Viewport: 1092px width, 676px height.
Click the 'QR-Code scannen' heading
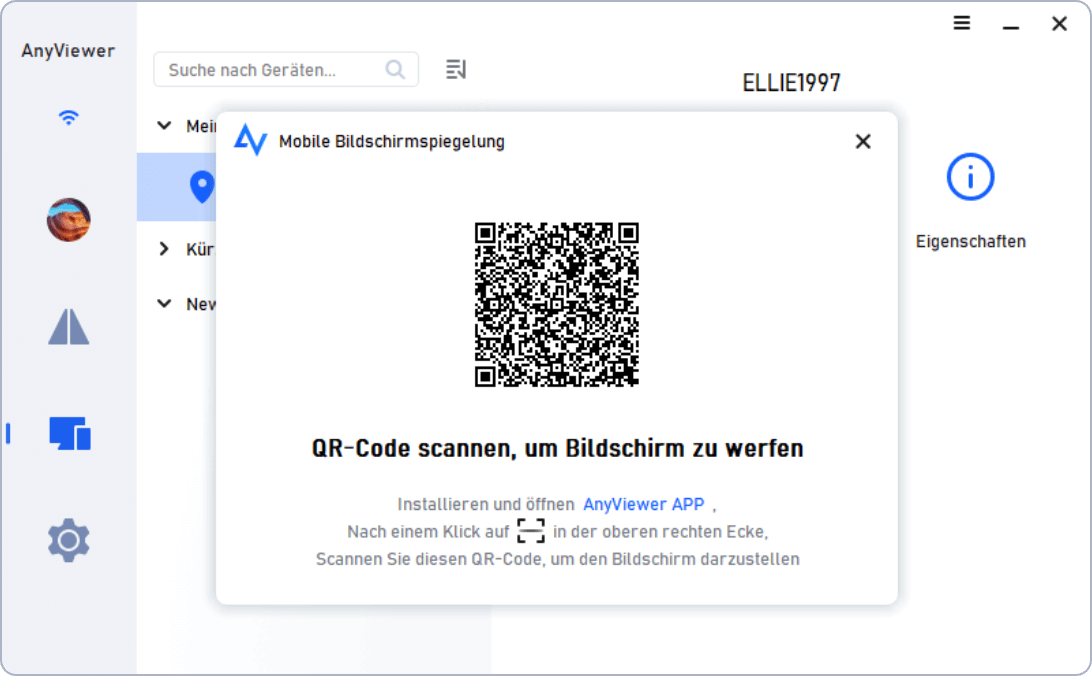point(557,448)
